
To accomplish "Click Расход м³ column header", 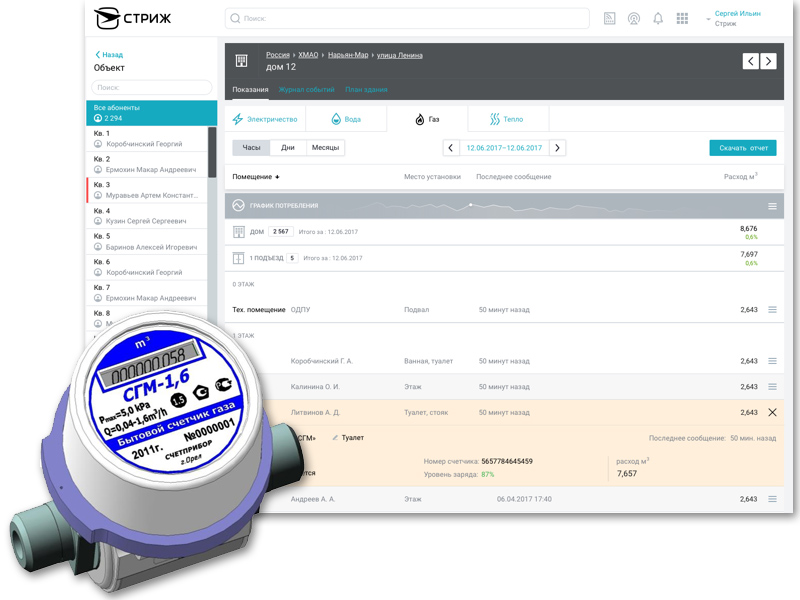I will 740,177.
